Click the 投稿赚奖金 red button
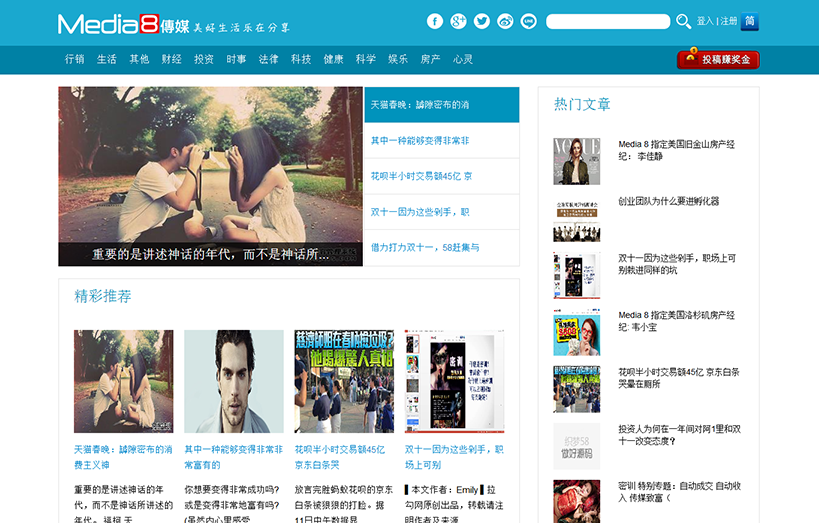 point(718,59)
